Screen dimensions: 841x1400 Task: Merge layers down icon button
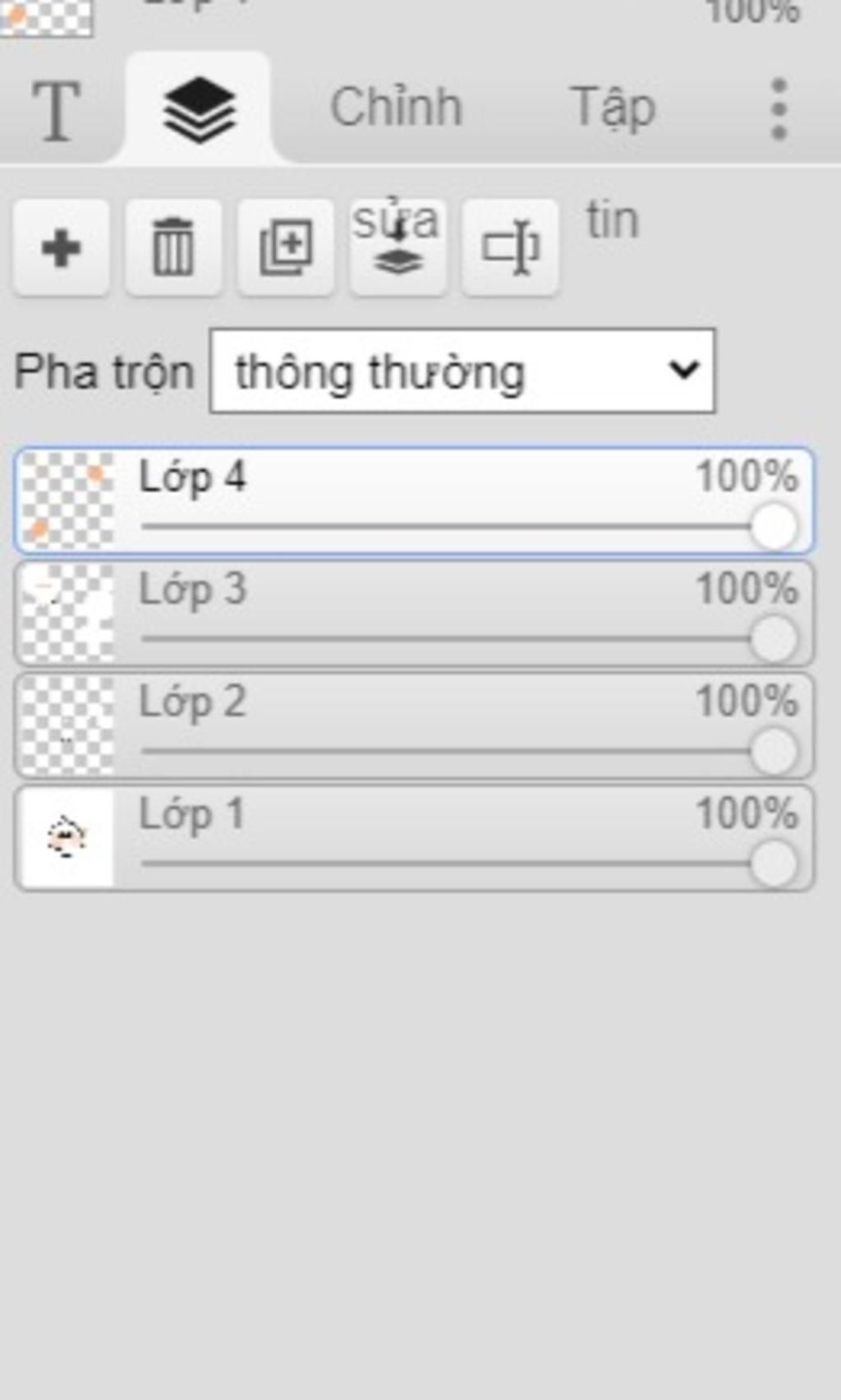click(398, 247)
